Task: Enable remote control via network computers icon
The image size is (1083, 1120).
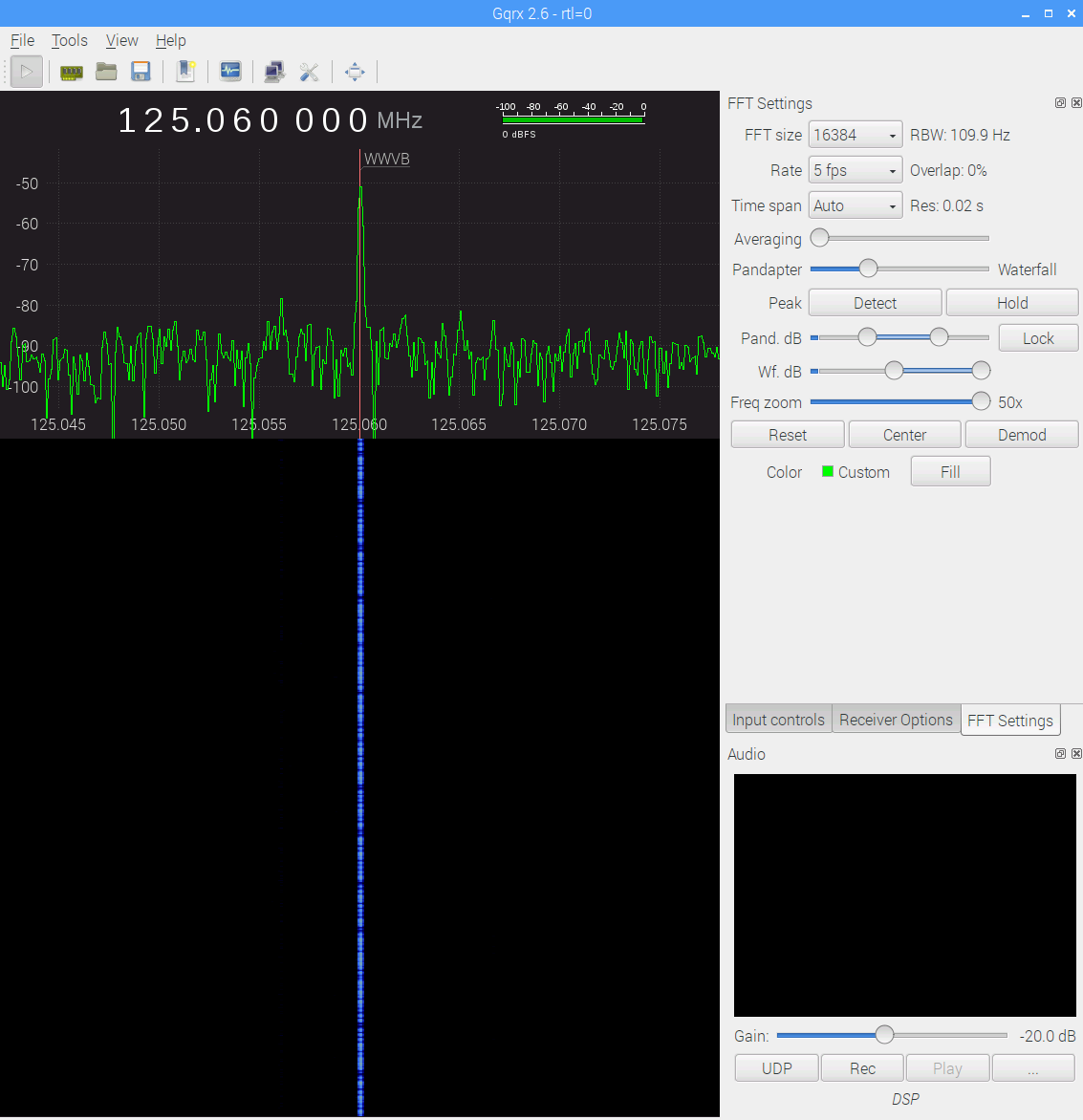Action: (274, 72)
